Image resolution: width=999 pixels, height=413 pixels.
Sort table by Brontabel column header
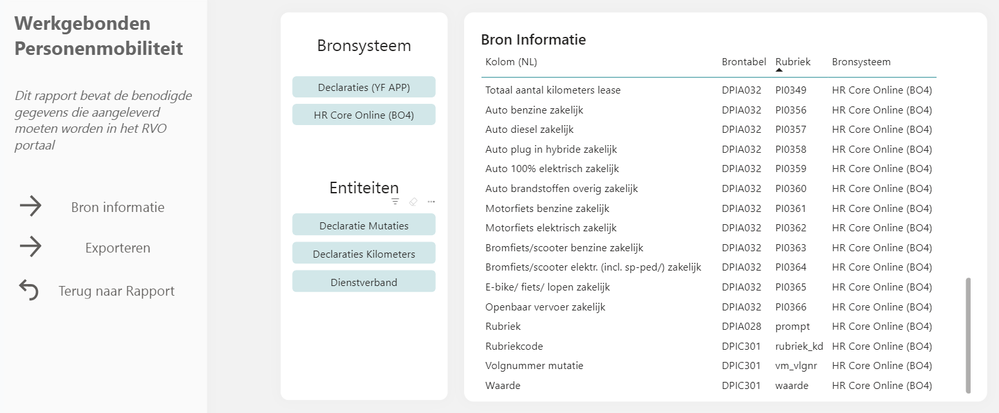[744, 62]
